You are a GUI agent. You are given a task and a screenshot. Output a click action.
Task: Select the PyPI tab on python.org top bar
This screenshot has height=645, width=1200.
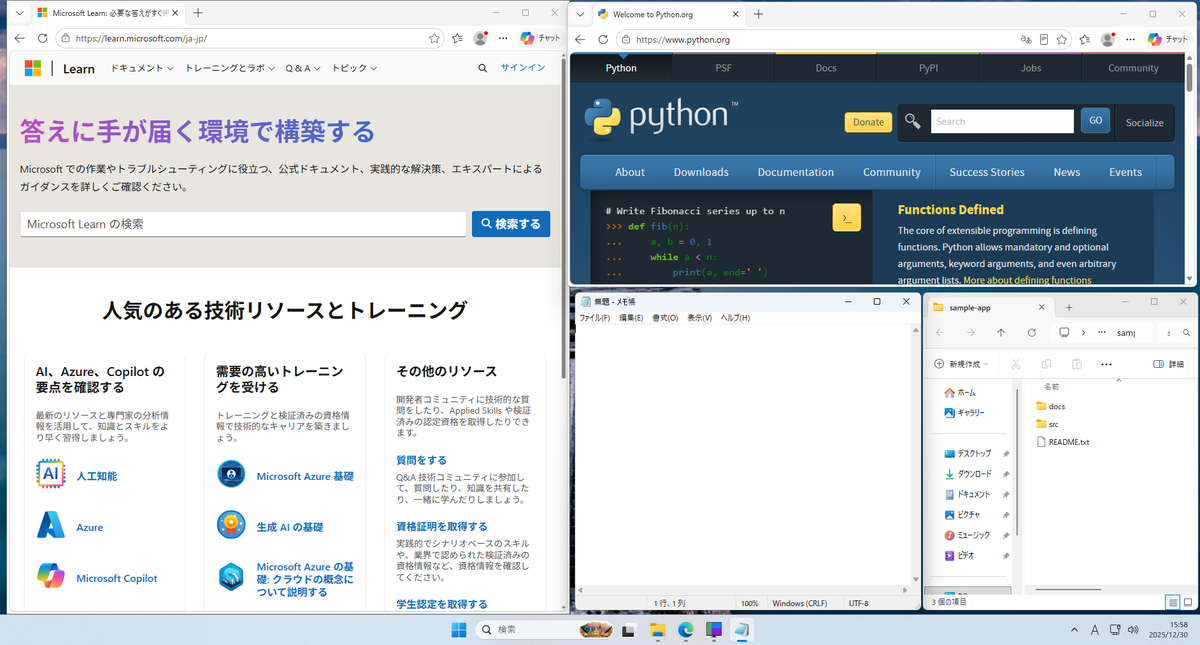click(x=929, y=68)
